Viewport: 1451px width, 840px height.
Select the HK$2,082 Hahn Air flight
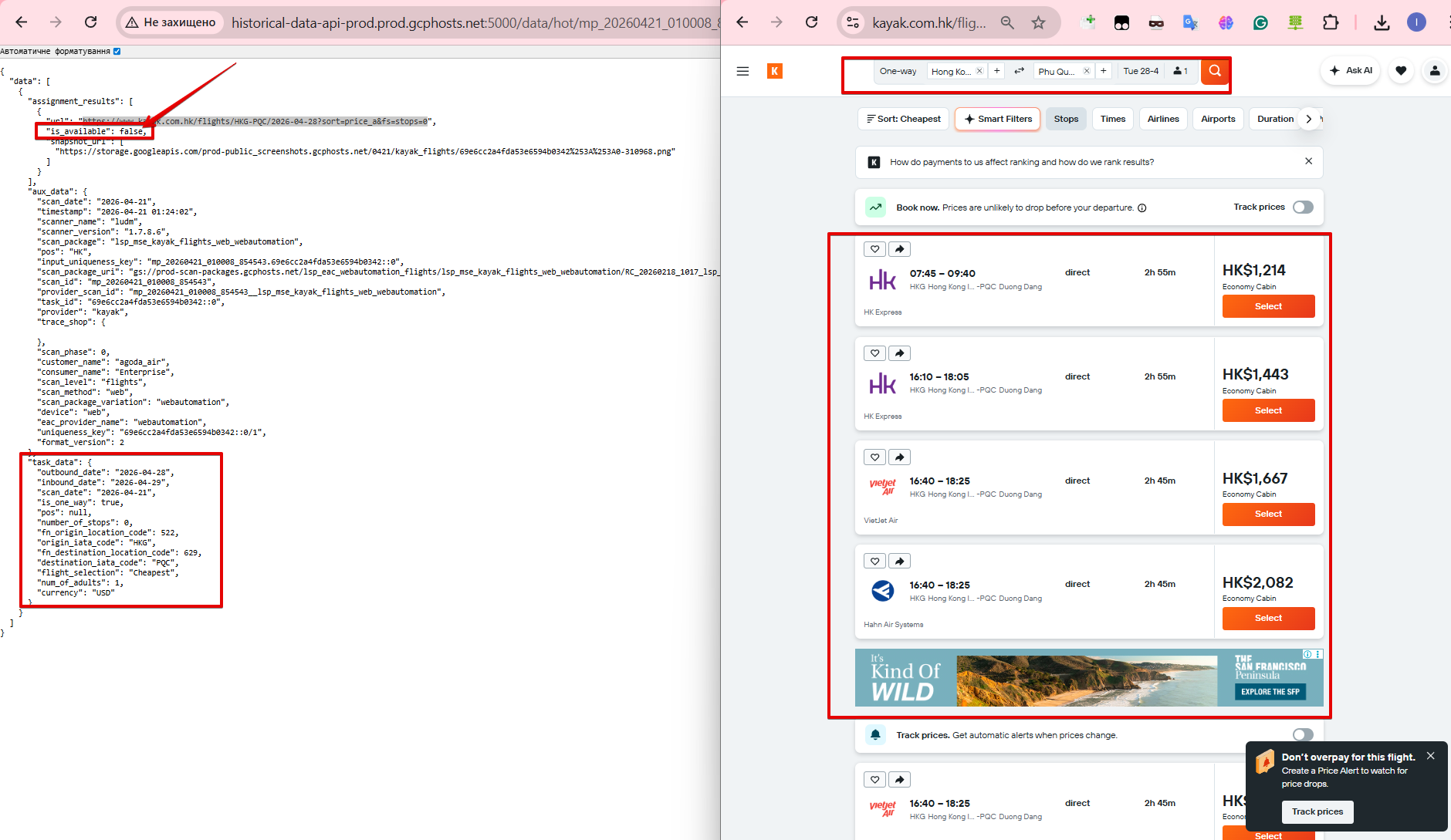click(1268, 618)
